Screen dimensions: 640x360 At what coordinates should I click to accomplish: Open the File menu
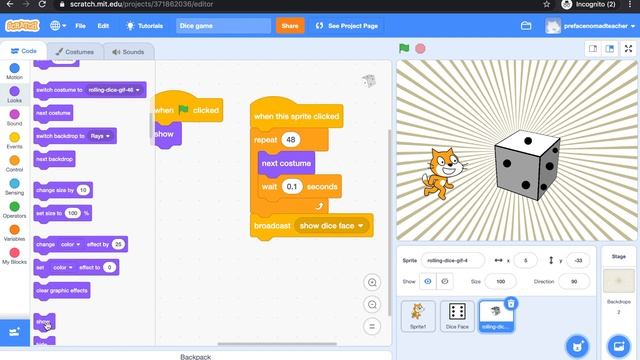coord(80,26)
